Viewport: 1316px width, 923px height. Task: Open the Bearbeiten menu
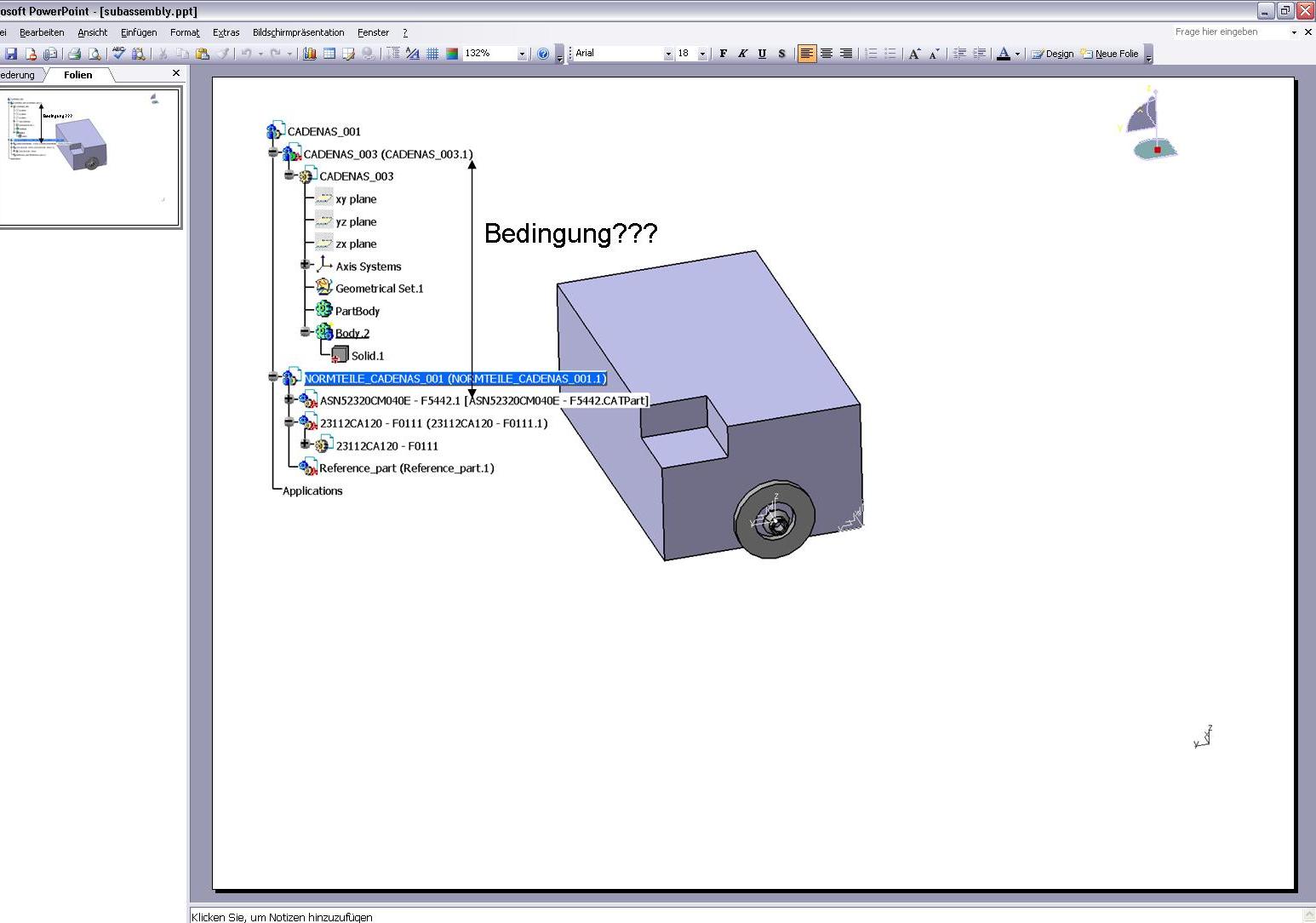coord(42,32)
